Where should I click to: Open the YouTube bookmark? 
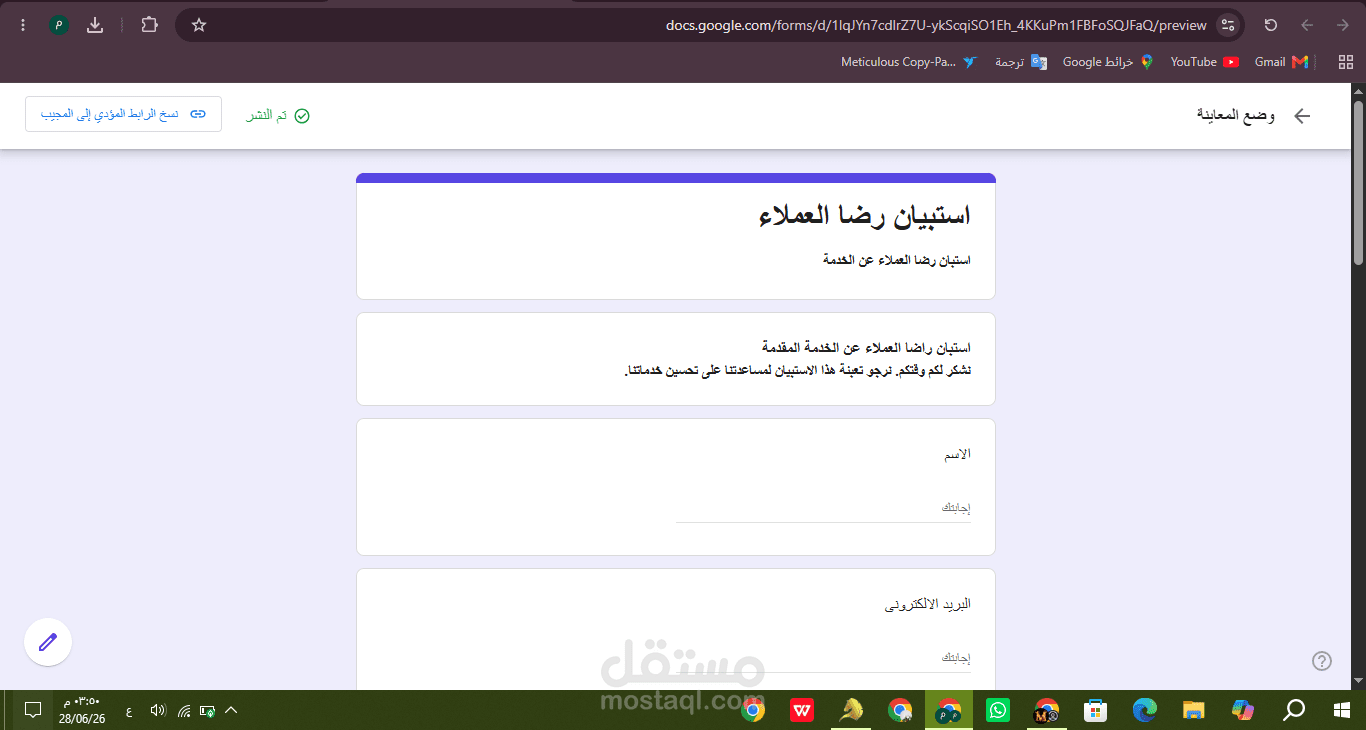tap(1205, 62)
